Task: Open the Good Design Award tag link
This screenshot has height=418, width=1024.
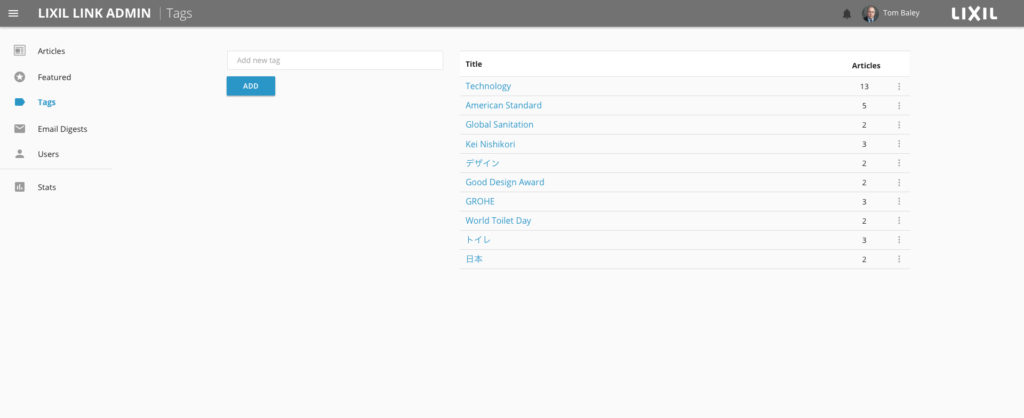Action: [x=505, y=182]
